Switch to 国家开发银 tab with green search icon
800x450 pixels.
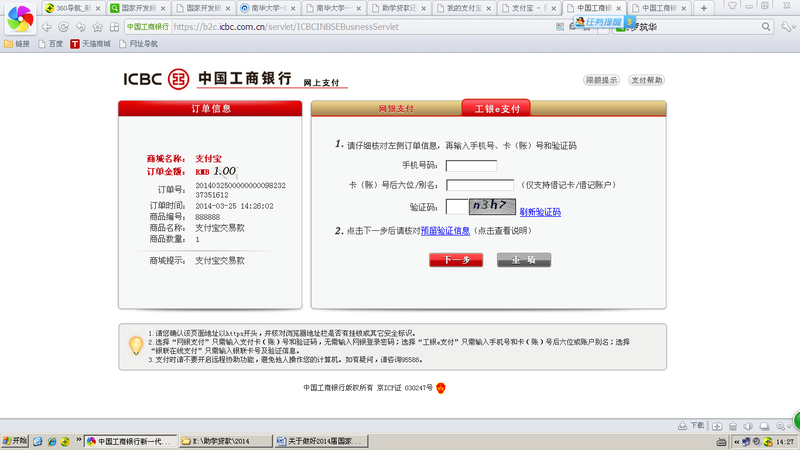point(138,8)
